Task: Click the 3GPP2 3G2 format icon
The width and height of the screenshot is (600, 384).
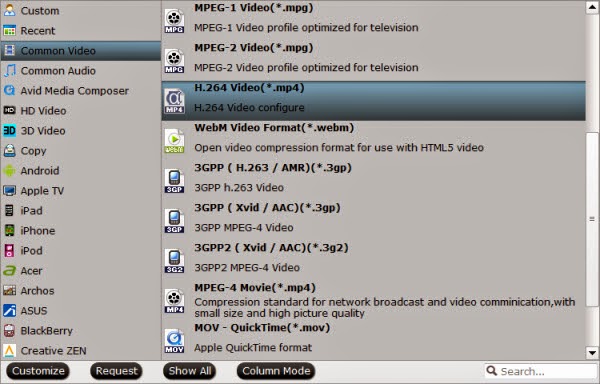Action: tap(174, 261)
